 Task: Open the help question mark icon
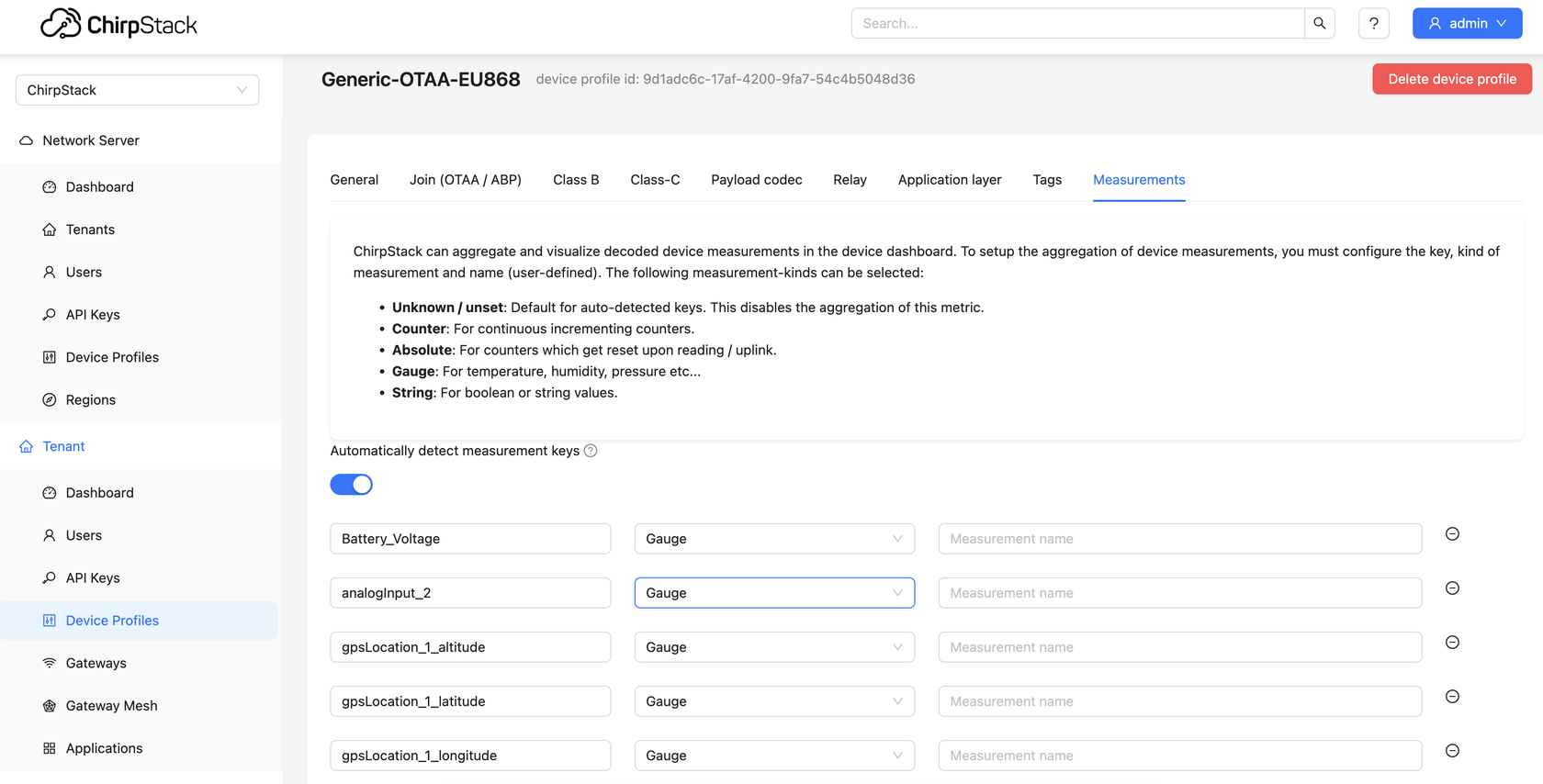[1373, 24]
